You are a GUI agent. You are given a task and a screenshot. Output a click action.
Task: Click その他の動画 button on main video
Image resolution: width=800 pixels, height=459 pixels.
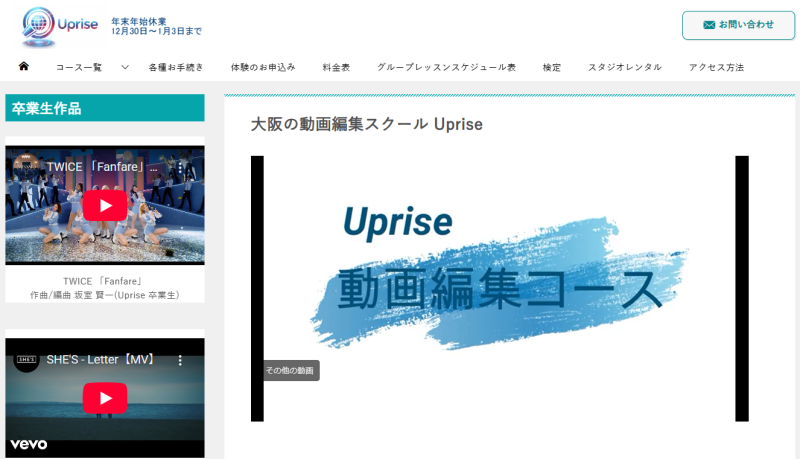(x=290, y=370)
